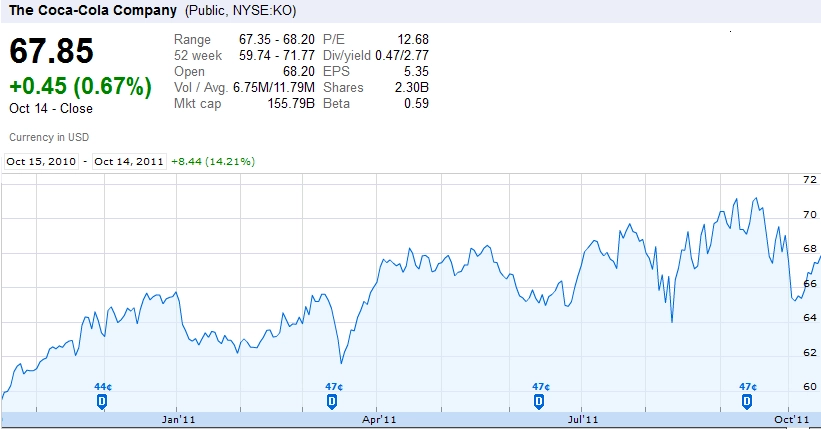Click the Shares value 2.30B

[412, 87]
